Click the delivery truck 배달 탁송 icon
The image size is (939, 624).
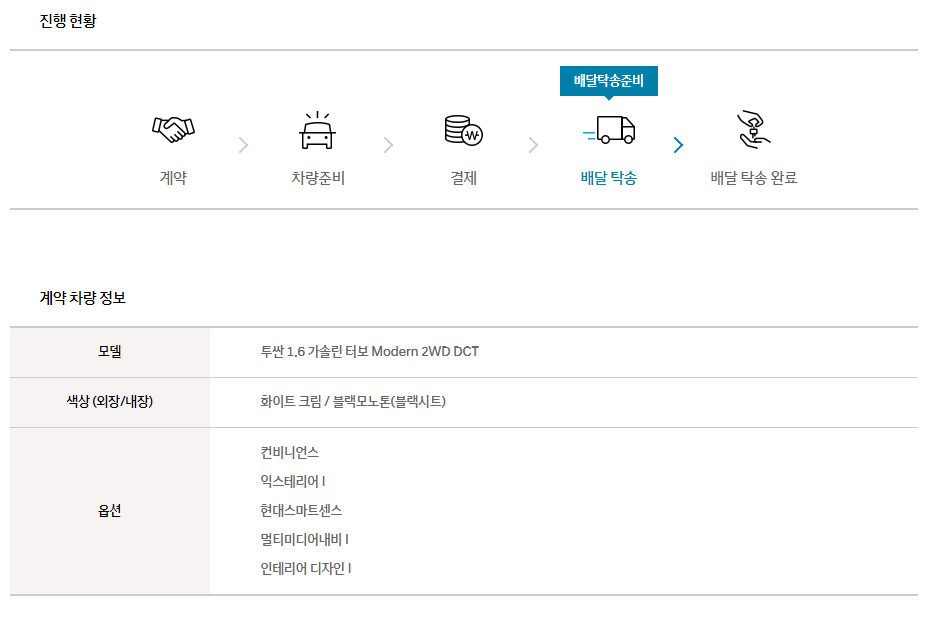[x=608, y=130]
